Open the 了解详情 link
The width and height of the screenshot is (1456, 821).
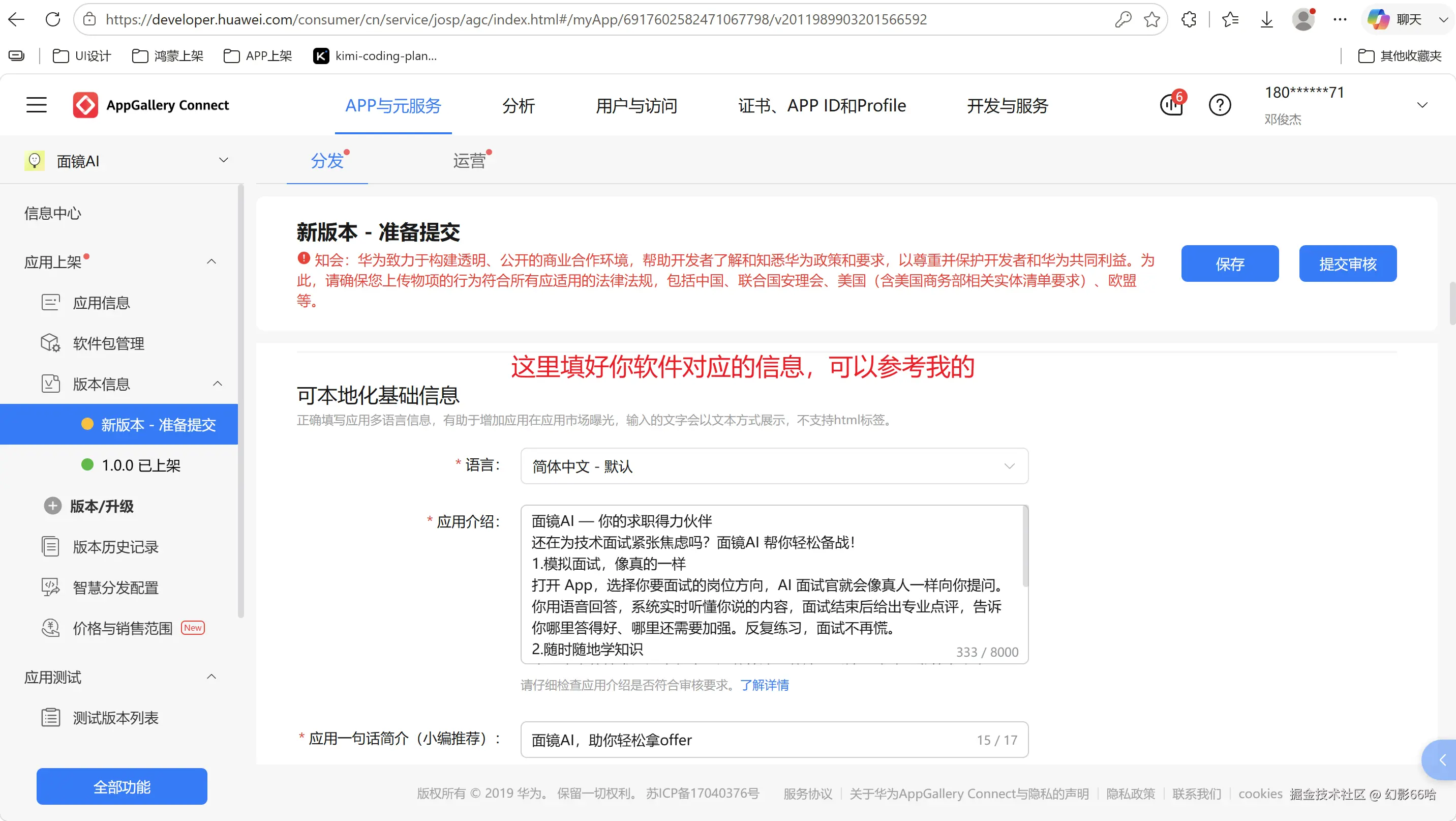(x=765, y=685)
